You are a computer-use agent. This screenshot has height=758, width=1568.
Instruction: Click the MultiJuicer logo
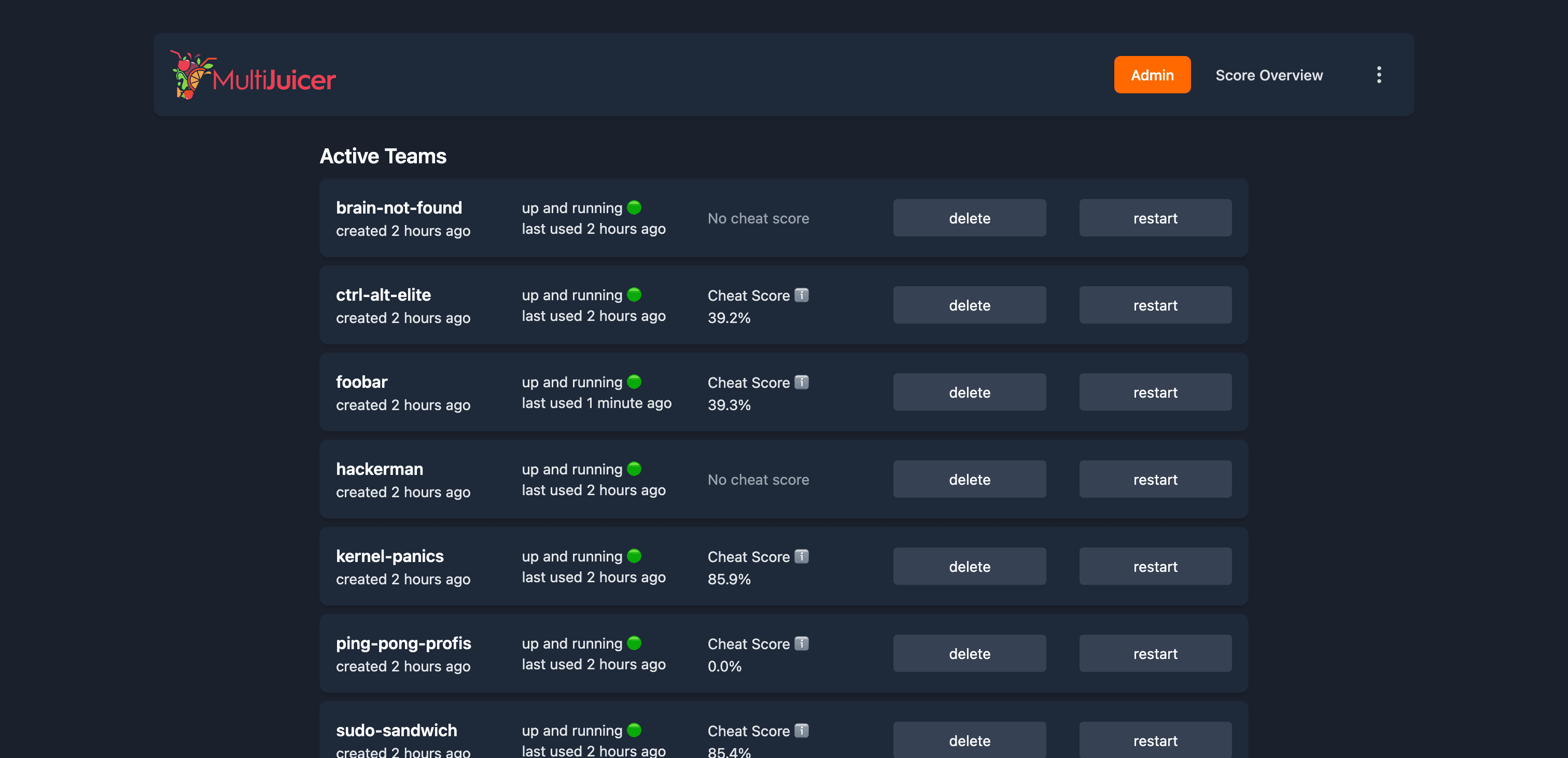[253, 75]
